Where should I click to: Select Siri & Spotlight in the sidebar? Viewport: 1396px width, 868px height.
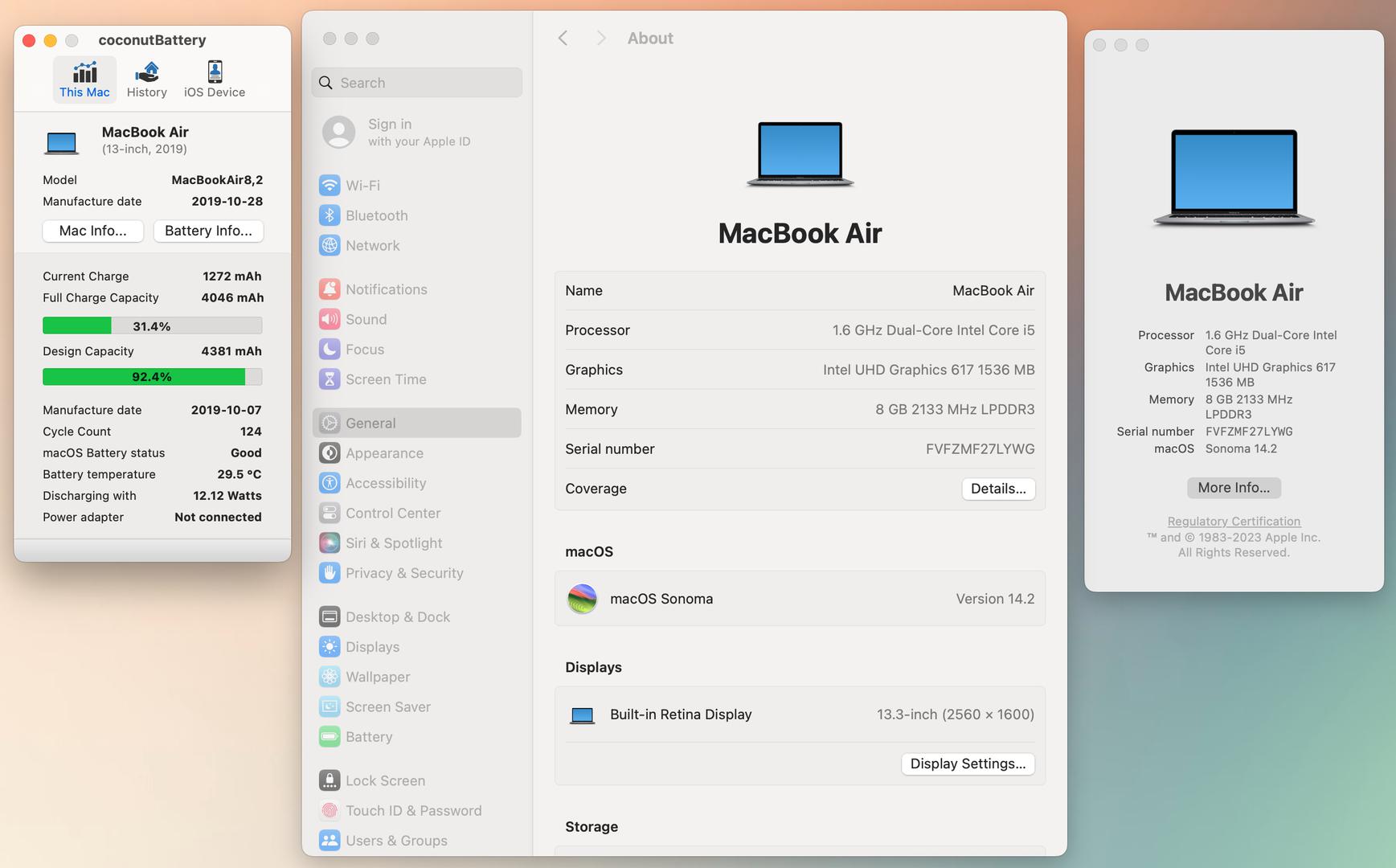tap(393, 543)
